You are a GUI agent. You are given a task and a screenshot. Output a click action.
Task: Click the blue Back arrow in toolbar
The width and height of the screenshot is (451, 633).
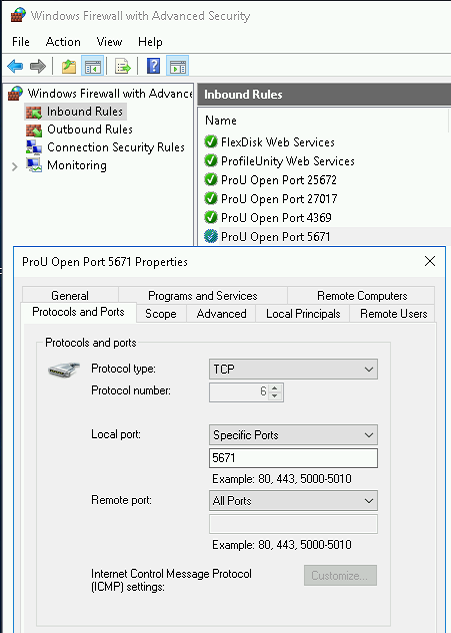point(15,66)
